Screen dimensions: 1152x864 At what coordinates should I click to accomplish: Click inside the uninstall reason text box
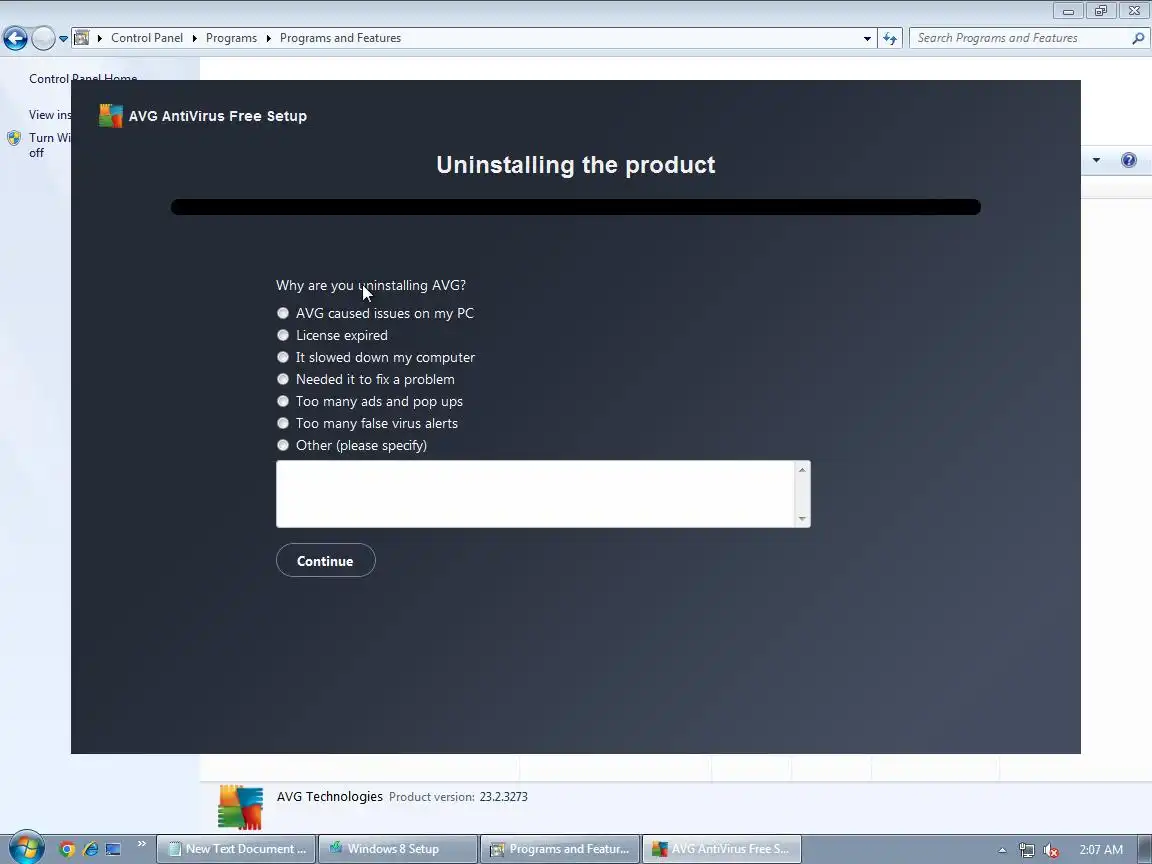coord(536,494)
